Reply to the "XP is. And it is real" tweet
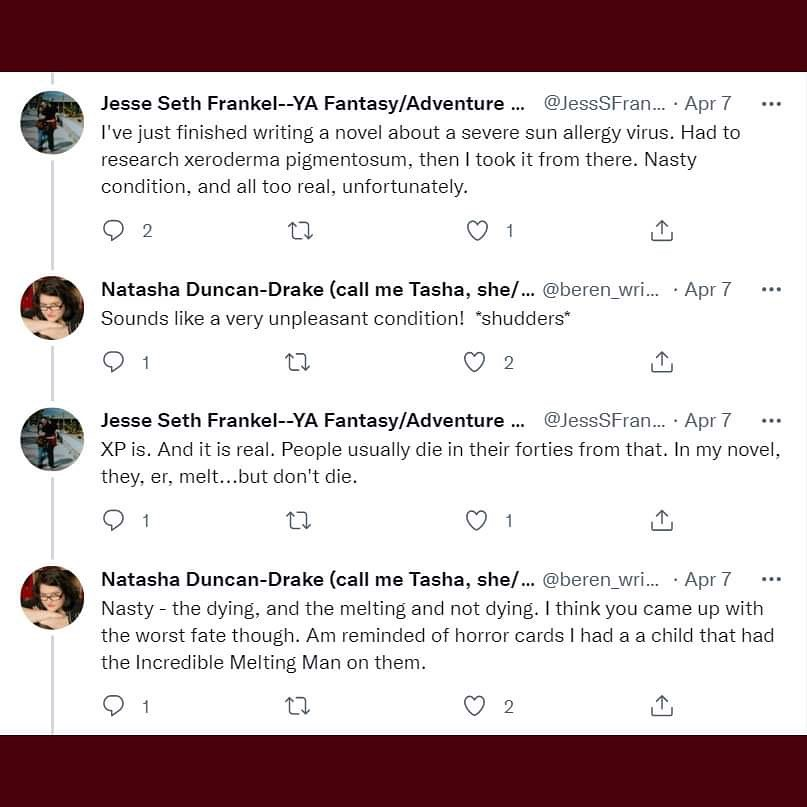 (114, 520)
